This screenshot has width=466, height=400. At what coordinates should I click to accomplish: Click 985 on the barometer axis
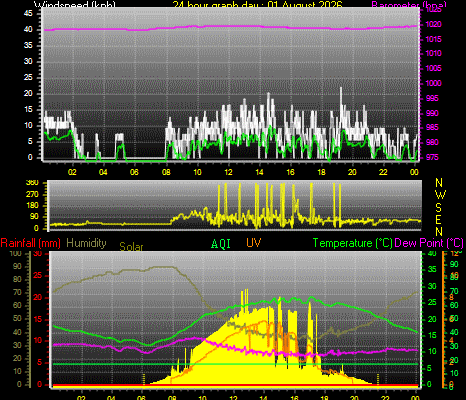pyautogui.click(x=432, y=128)
